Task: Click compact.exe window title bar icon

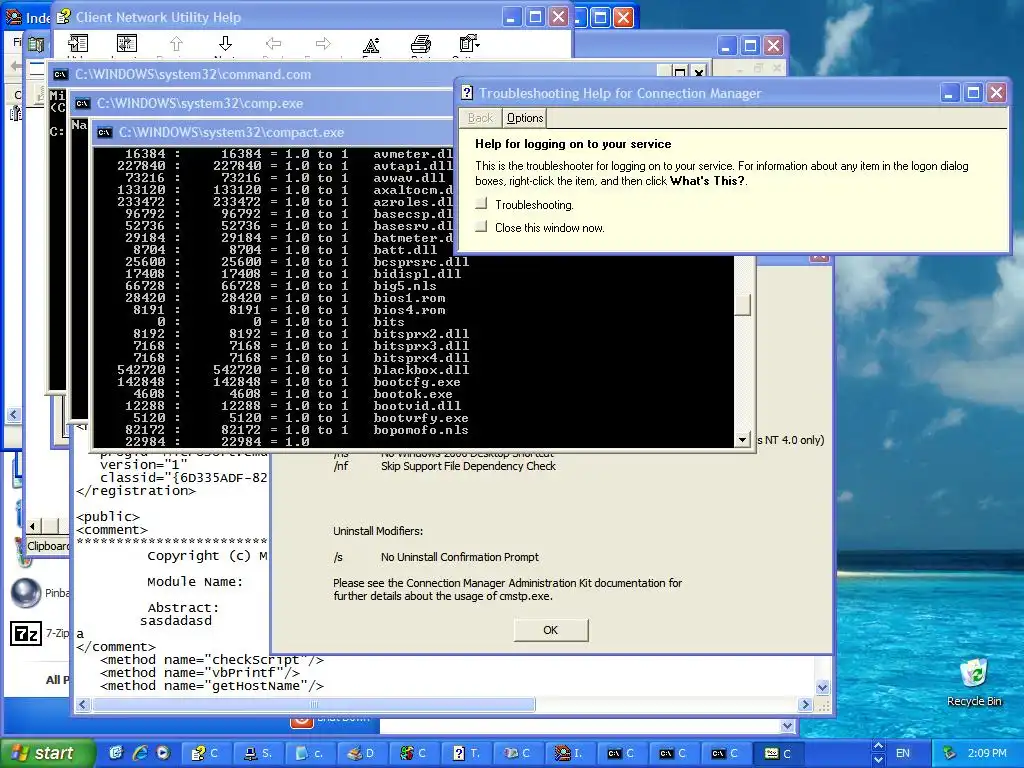Action: tap(104, 133)
